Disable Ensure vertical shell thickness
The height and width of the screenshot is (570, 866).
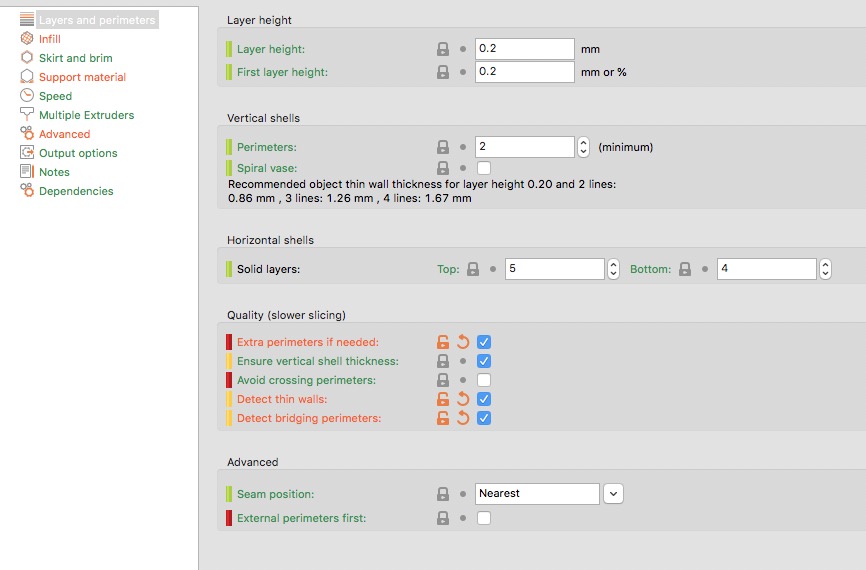[x=484, y=361]
